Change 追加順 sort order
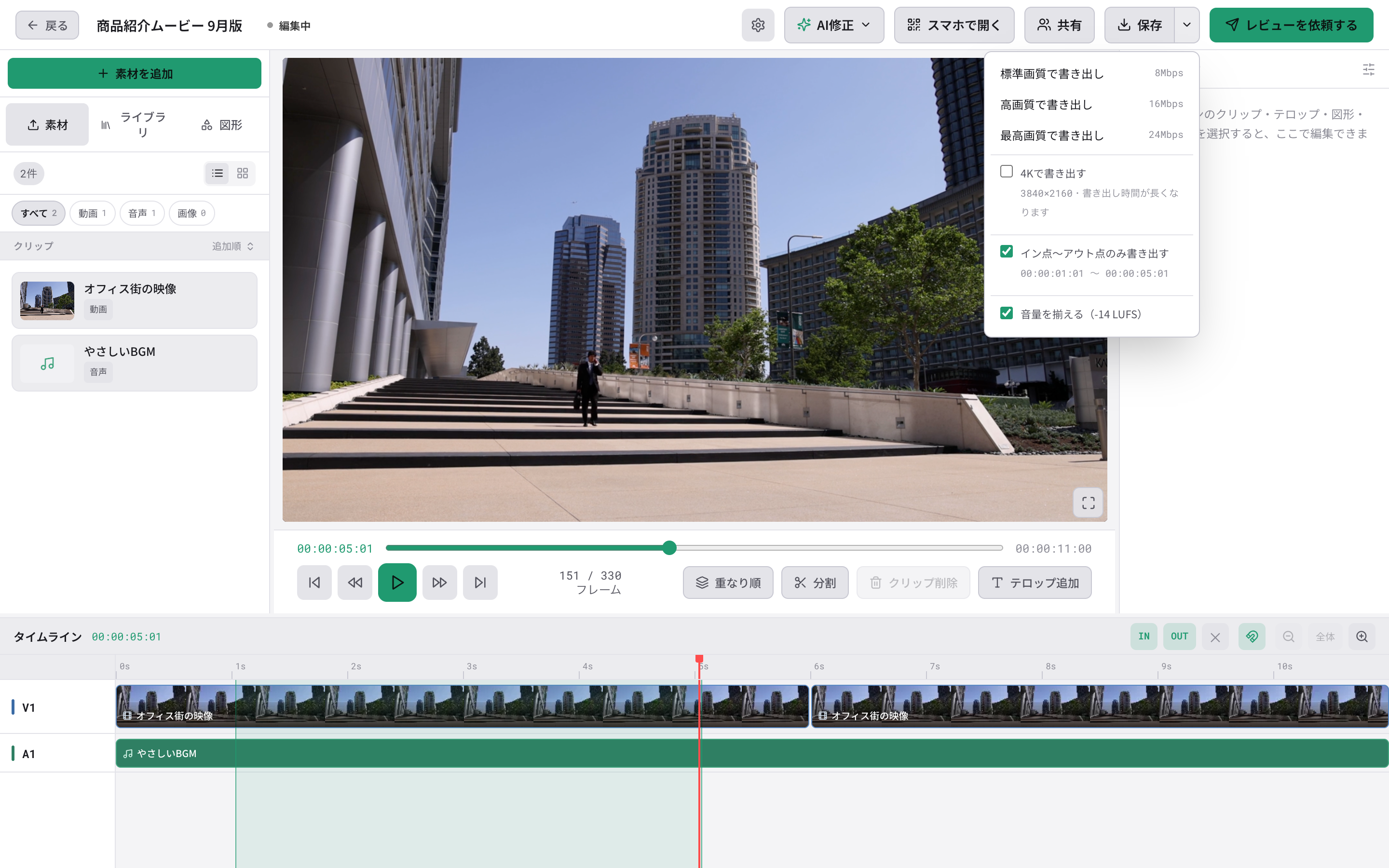The image size is (1389, 868). tap(232, 246)
